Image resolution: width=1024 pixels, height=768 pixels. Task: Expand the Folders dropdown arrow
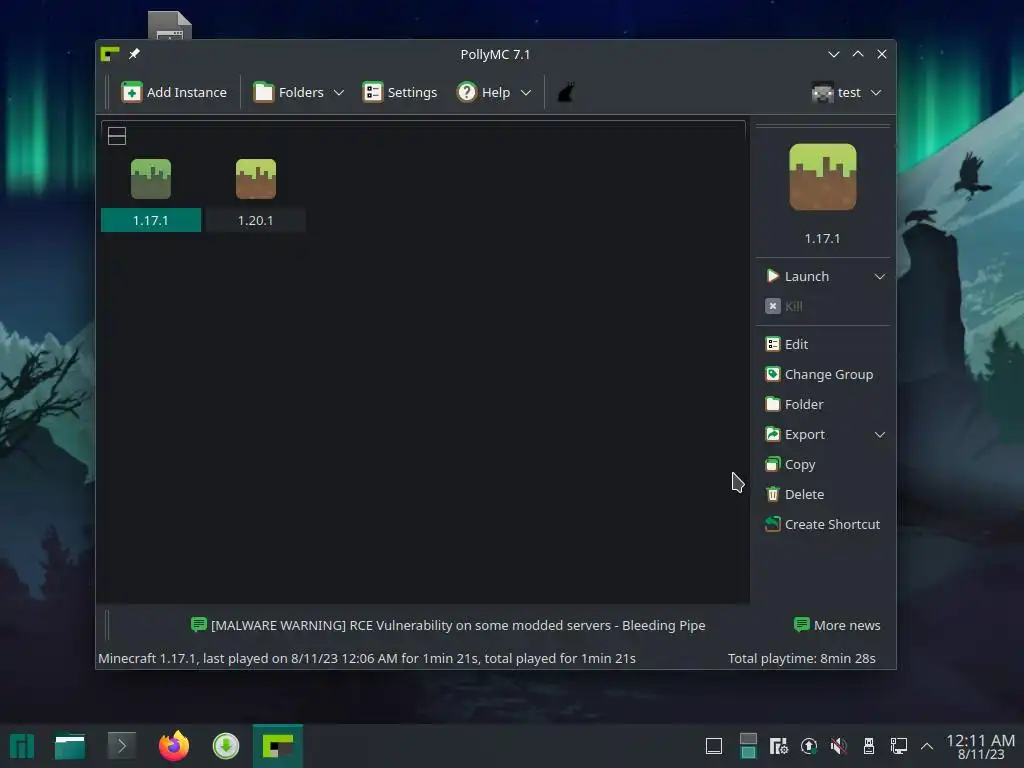pyautogui.click(x=339, y=93)
